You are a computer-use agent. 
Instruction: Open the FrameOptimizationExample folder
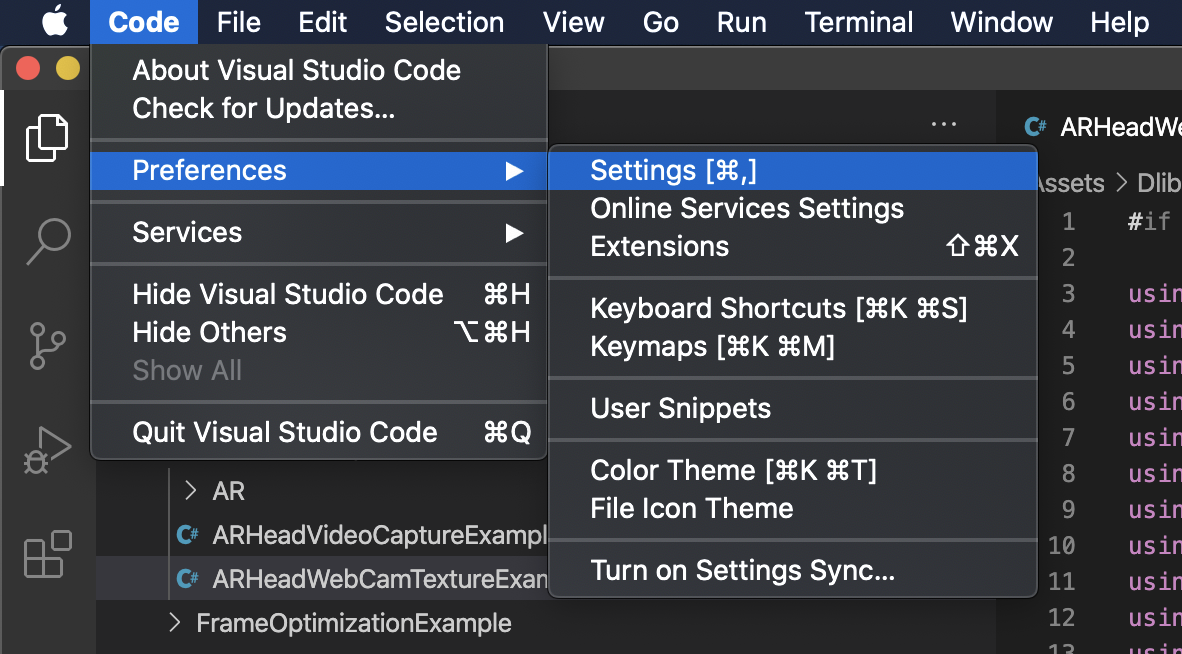point(354,623)
